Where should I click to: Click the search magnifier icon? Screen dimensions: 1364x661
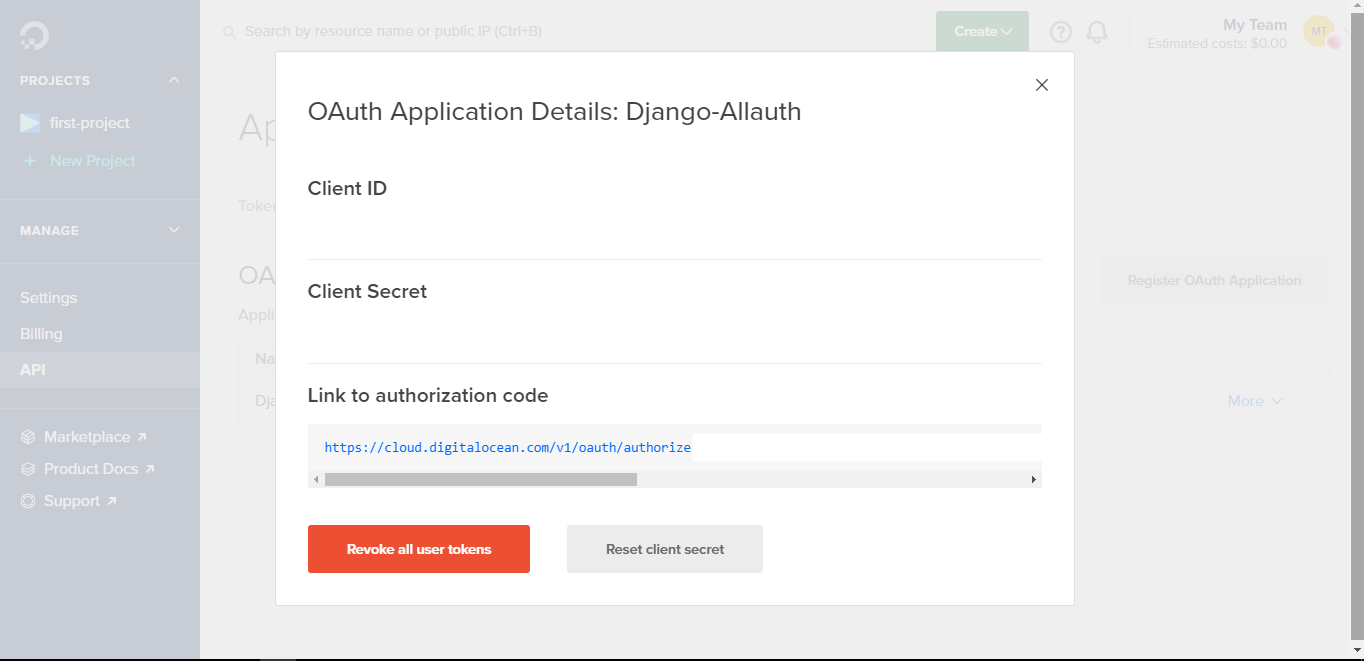pos(230,32)
